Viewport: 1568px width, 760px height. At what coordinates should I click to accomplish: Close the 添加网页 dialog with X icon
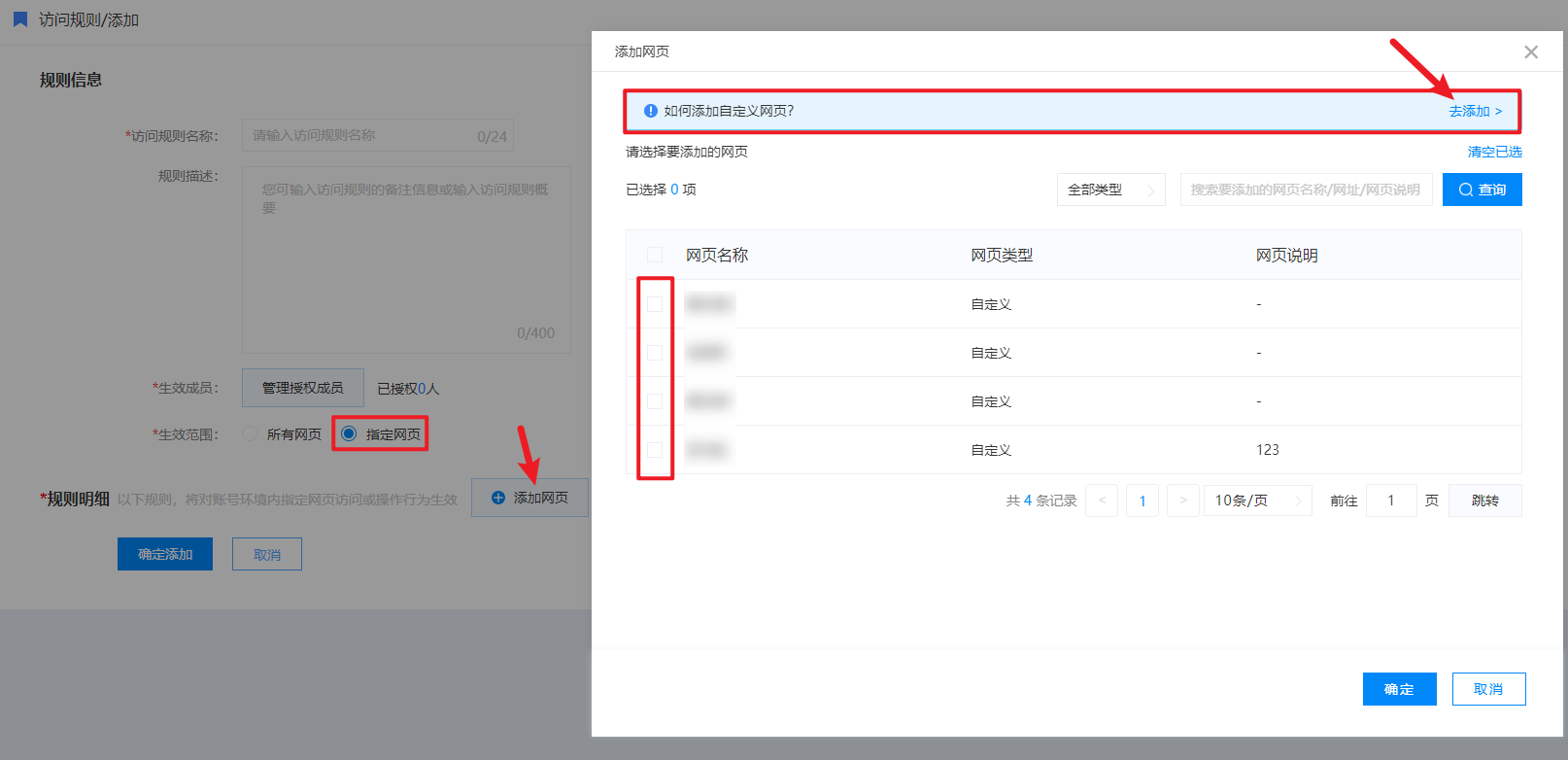(x=1531, y=52)
